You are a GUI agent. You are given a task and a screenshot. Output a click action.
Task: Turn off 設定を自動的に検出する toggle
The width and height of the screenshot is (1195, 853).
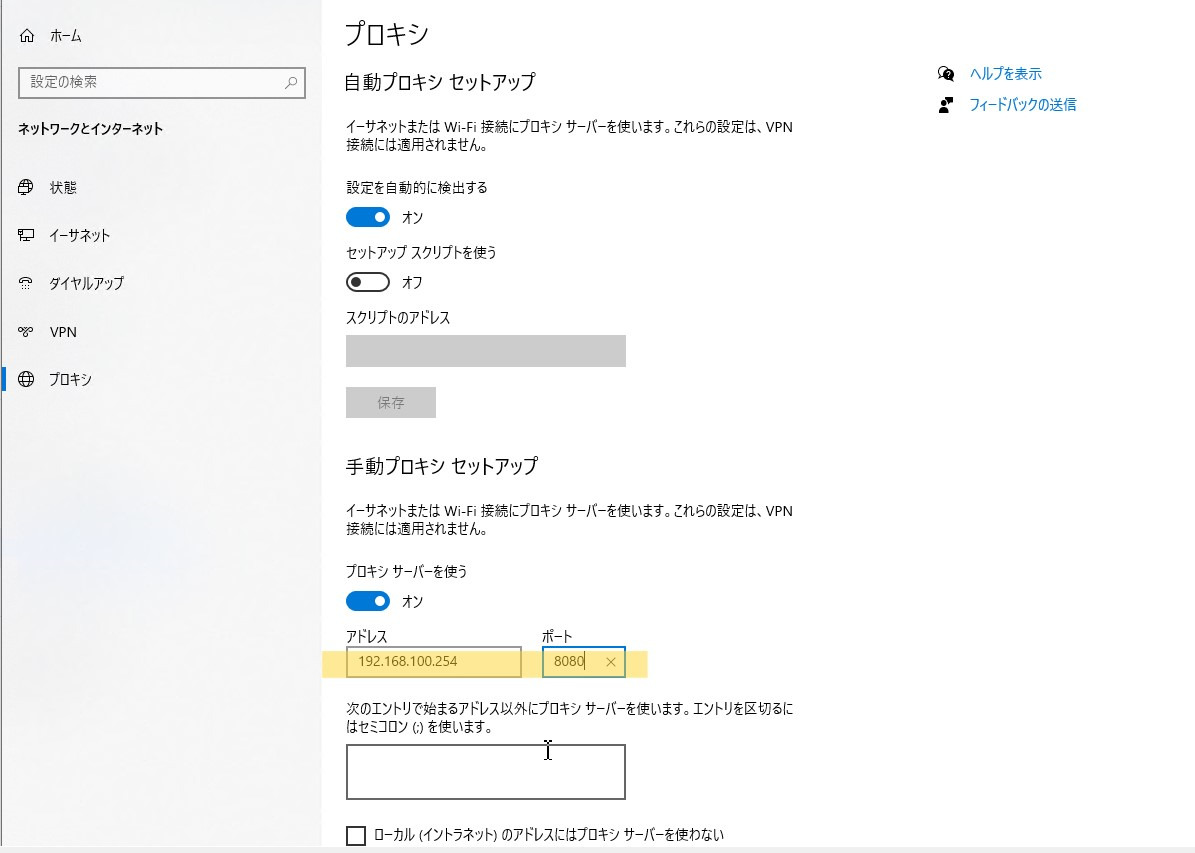(368, 217)
